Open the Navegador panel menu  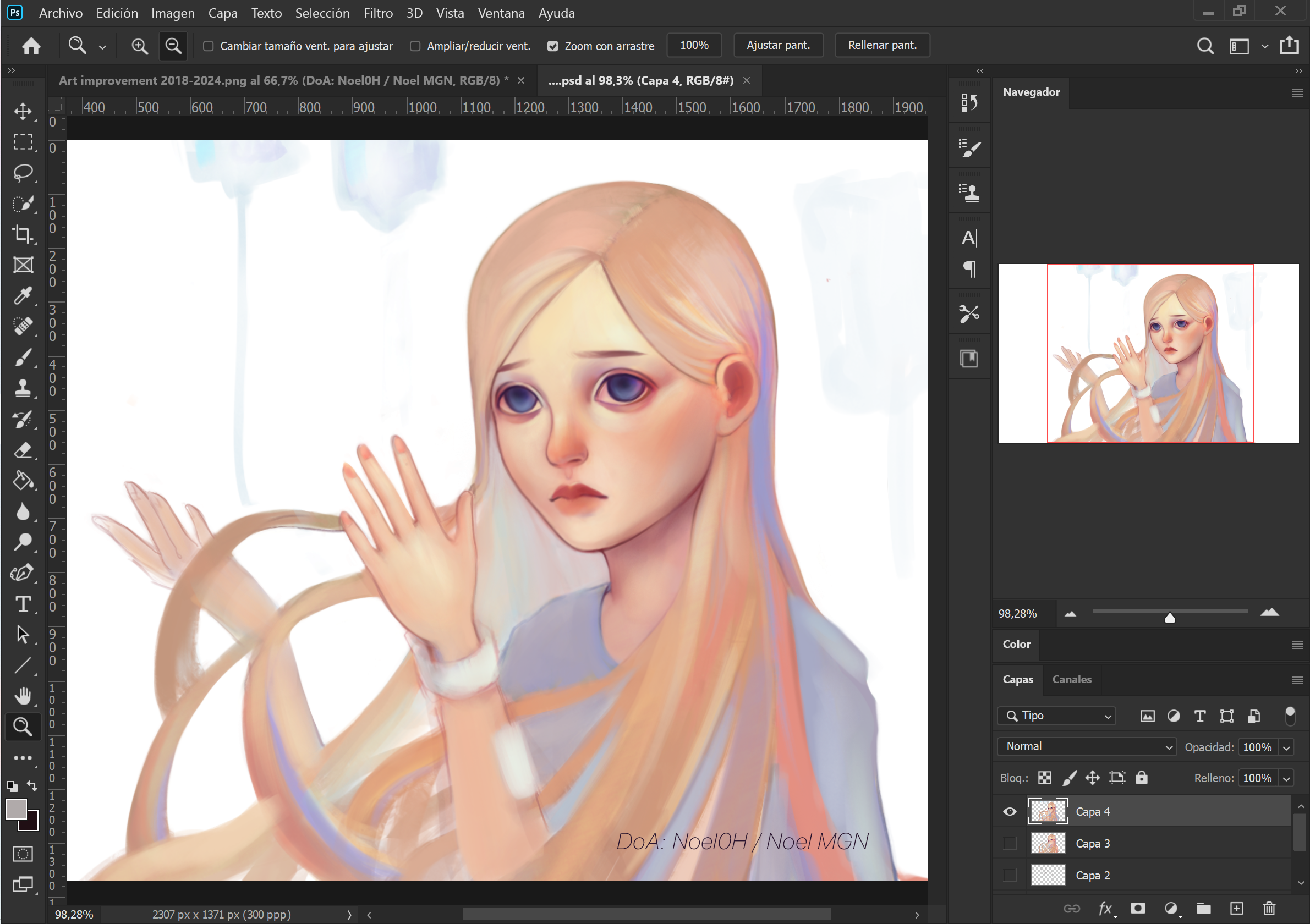(x=1297, y=92)
